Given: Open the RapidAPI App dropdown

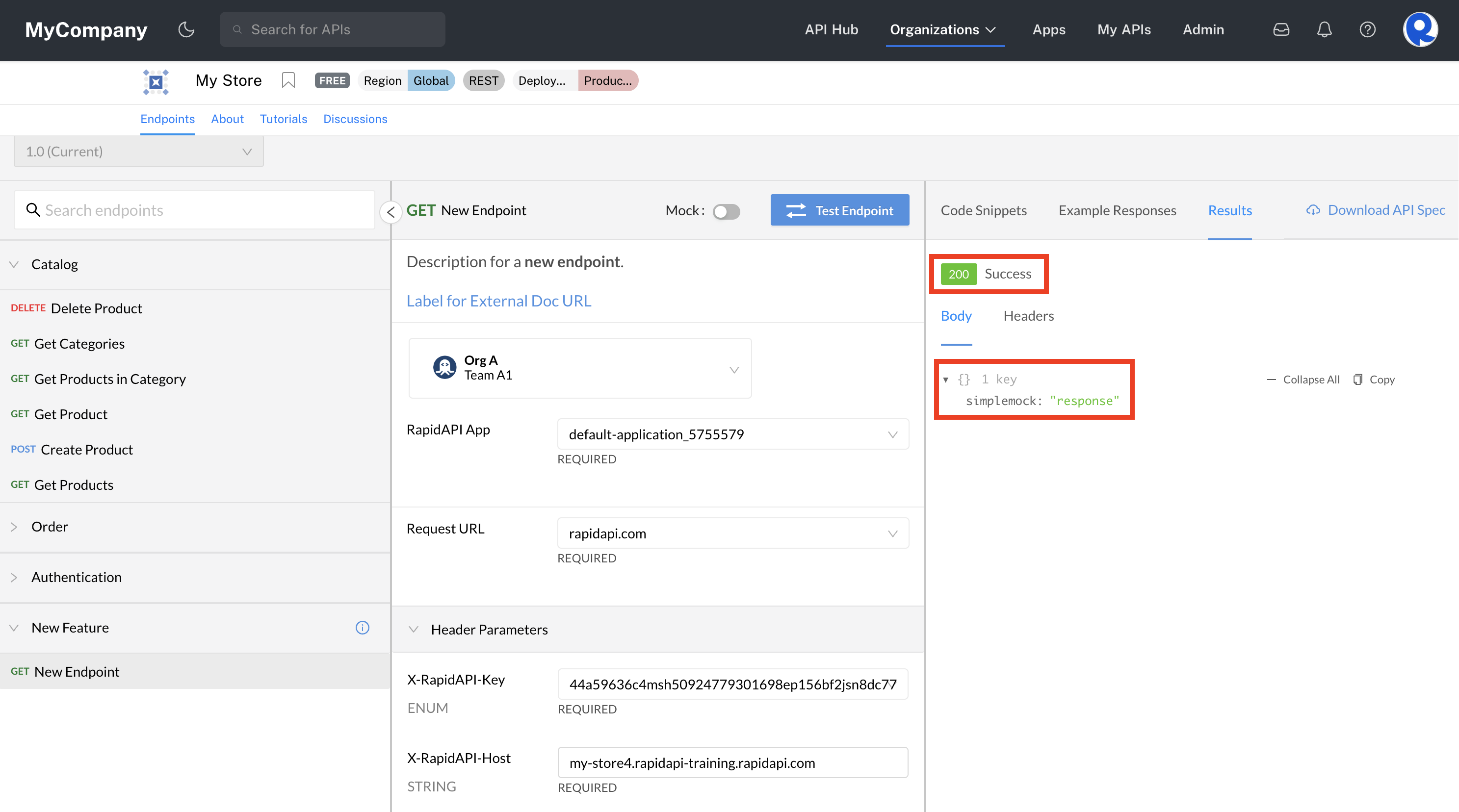Looking at the screenshot, I should (733, 434).
